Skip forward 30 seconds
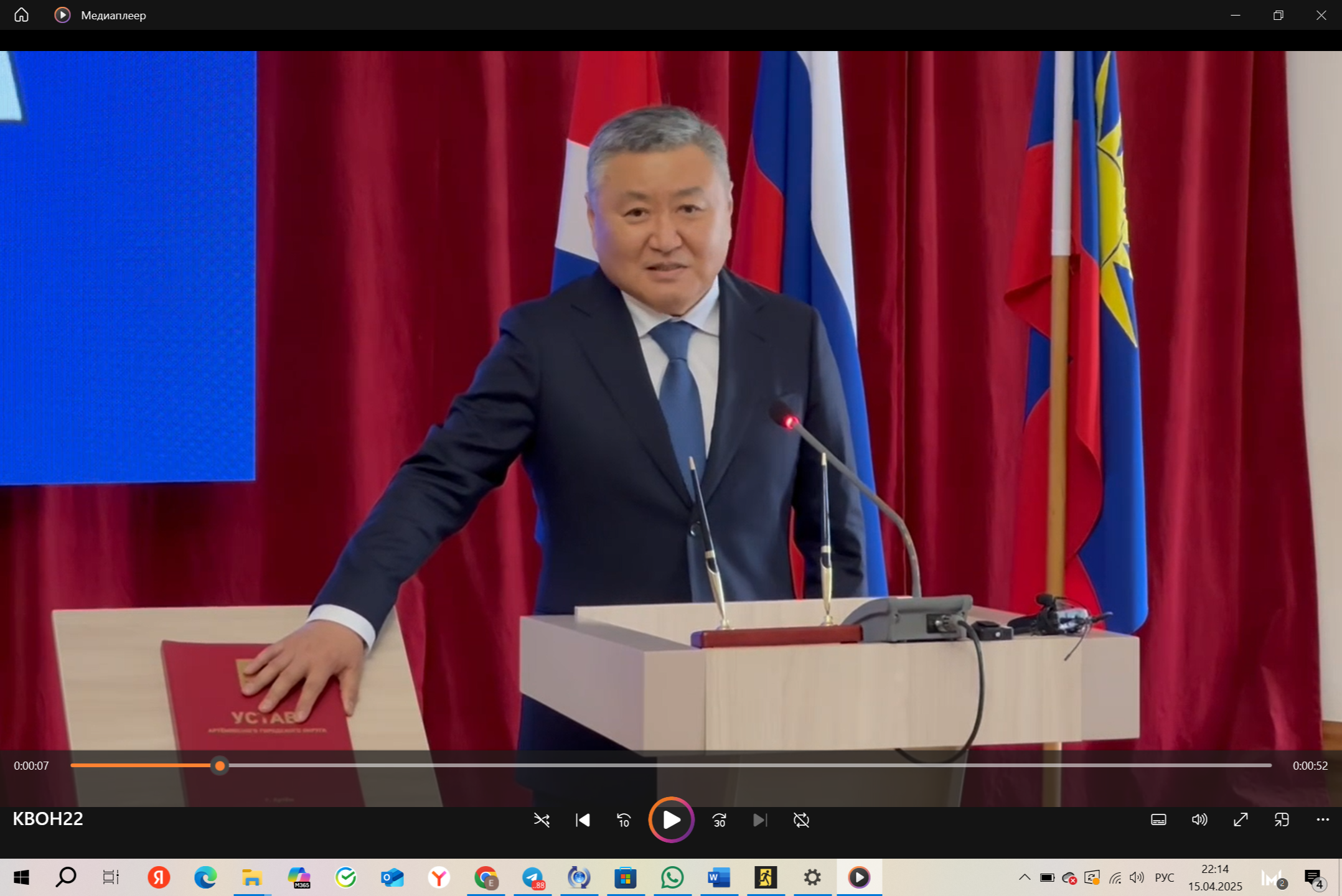 tap(720, 820)
